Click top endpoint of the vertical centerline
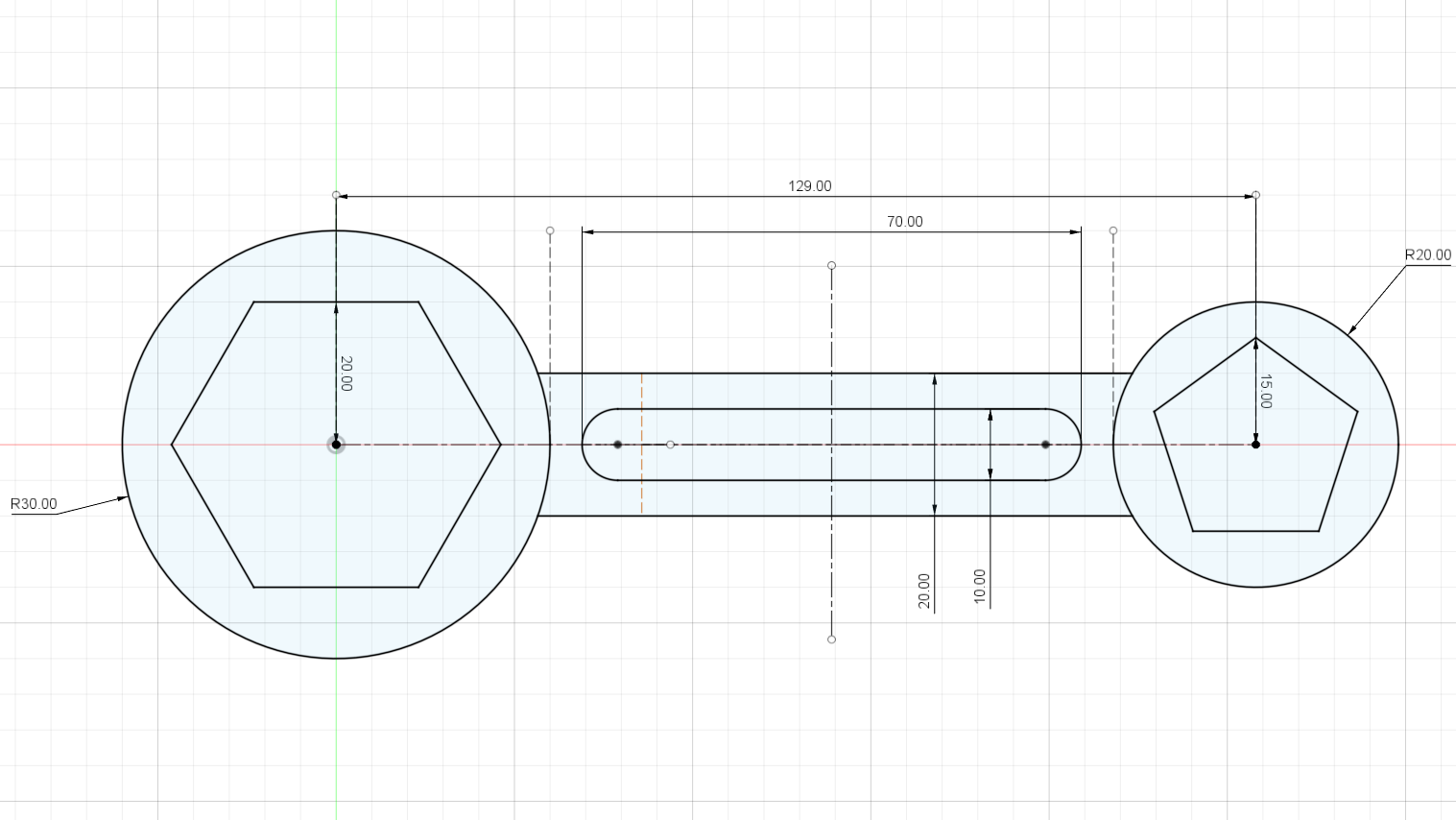 pos(831,266)
